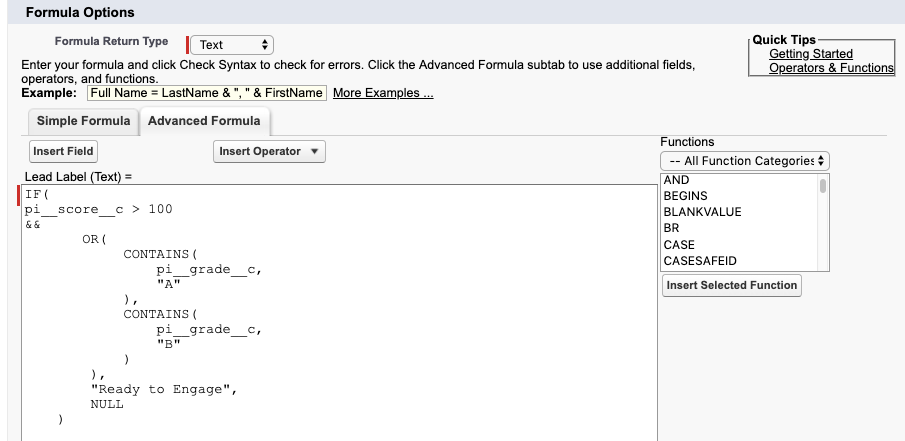Select the Advanced Formula tab
This screenshot has height=441, width=905.
204,121
